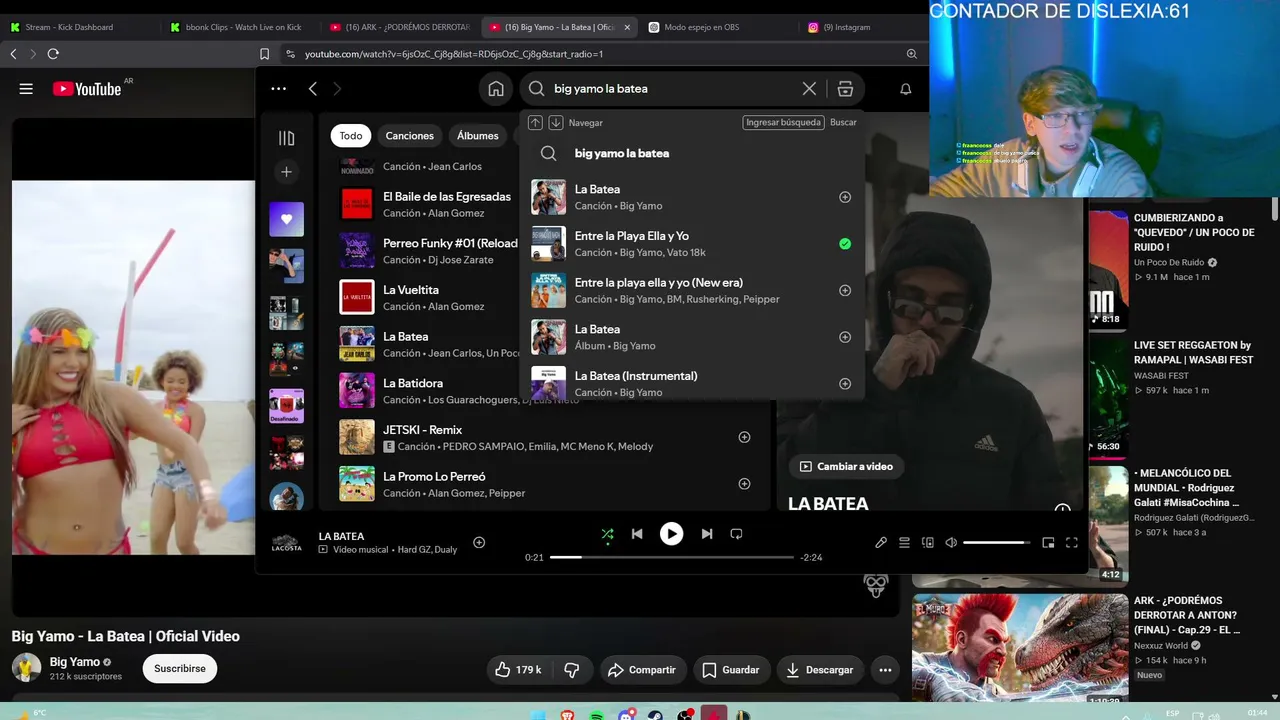Create a new playlist with plus icon

[x=287, y=172]
